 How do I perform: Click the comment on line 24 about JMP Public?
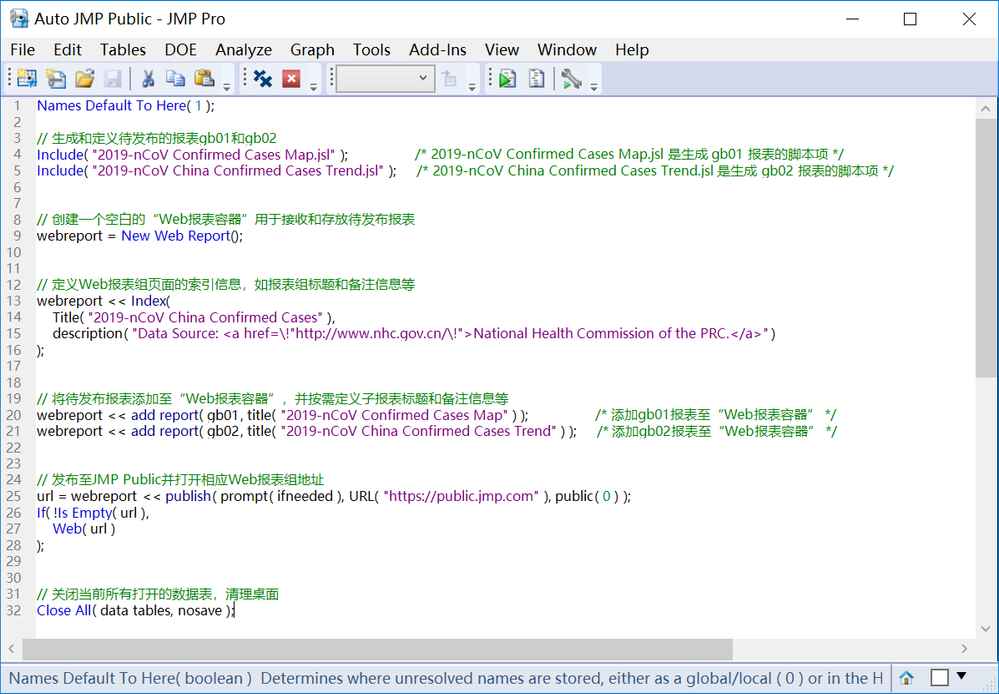pyautogui.click(x=180, y=479)
